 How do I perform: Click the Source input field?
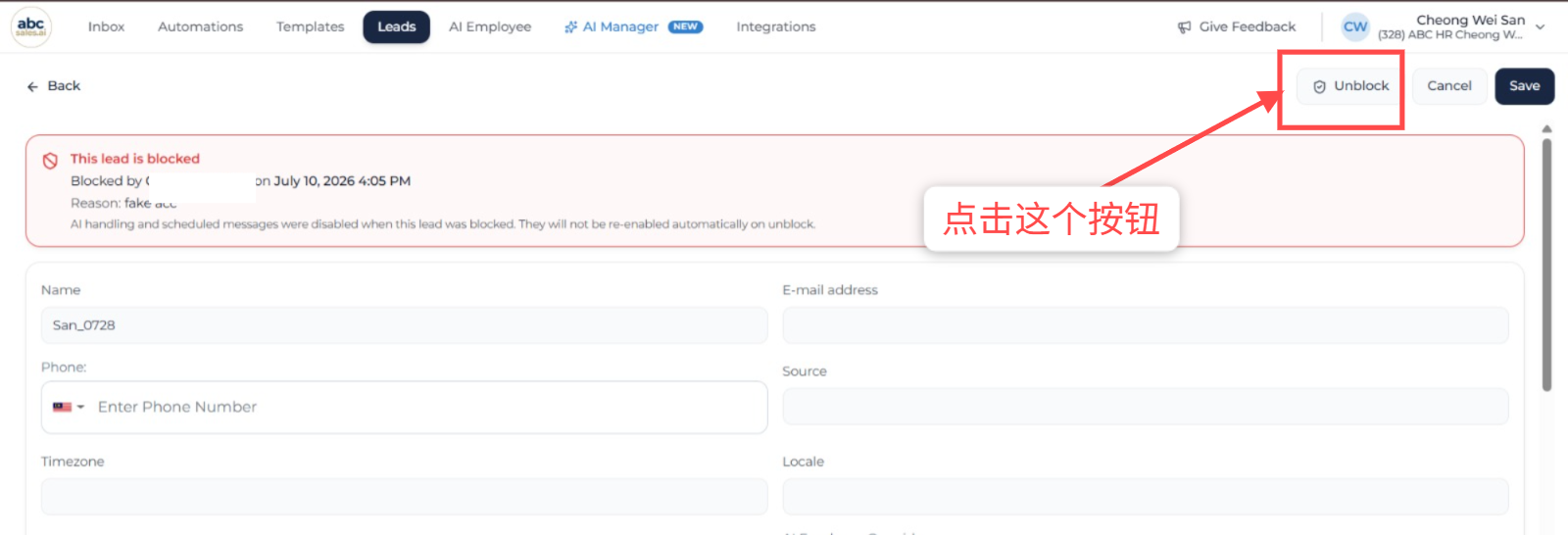(1145, 407)
